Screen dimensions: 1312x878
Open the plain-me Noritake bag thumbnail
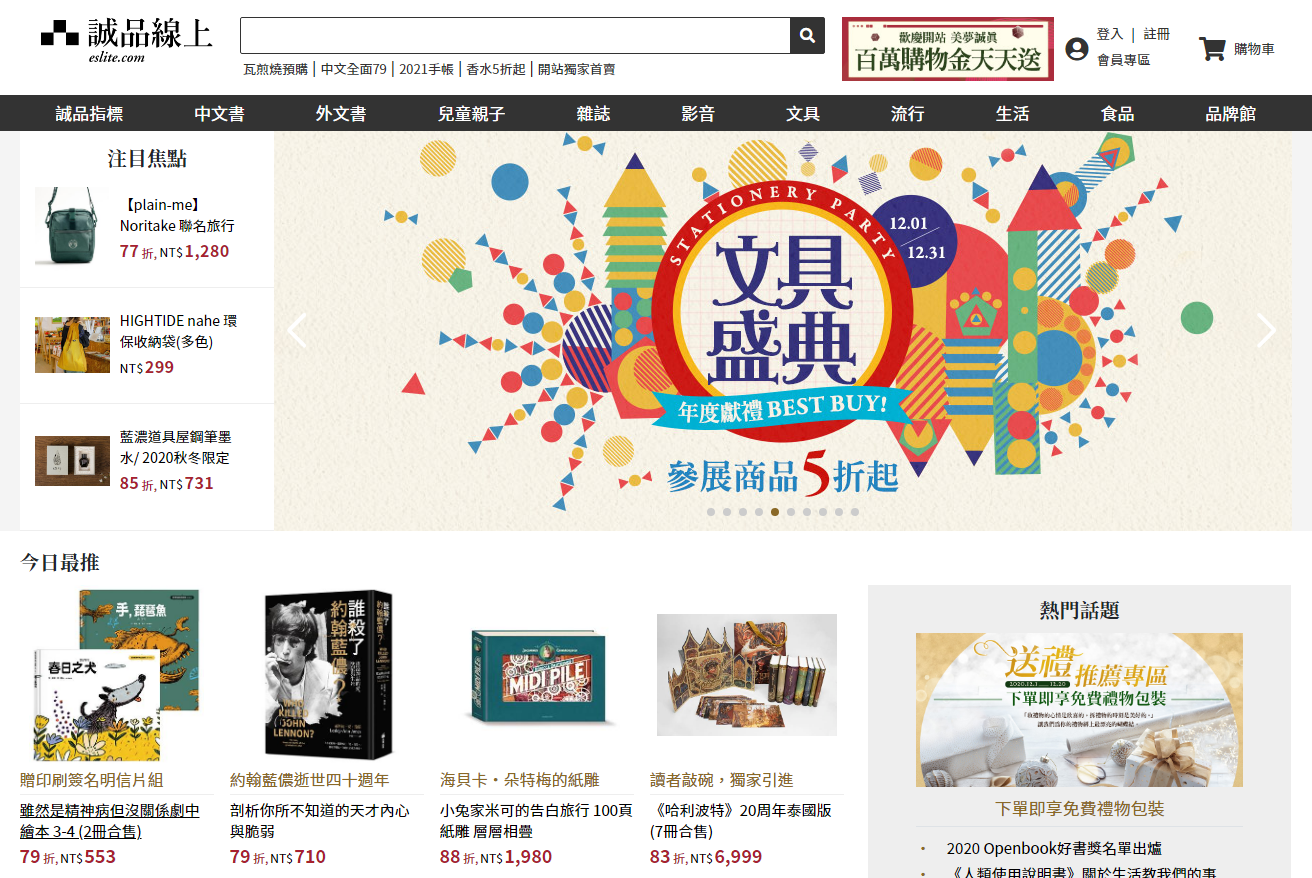coord(72,225)
